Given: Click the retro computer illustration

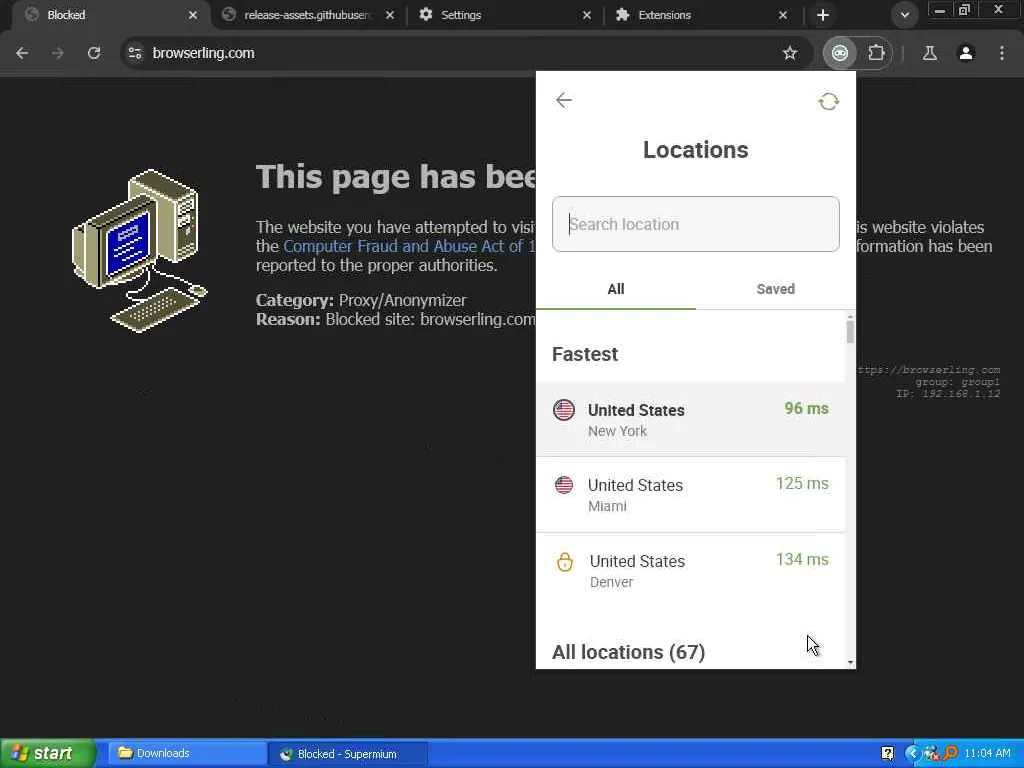Looking at the screenshot, I should point(139,251).
